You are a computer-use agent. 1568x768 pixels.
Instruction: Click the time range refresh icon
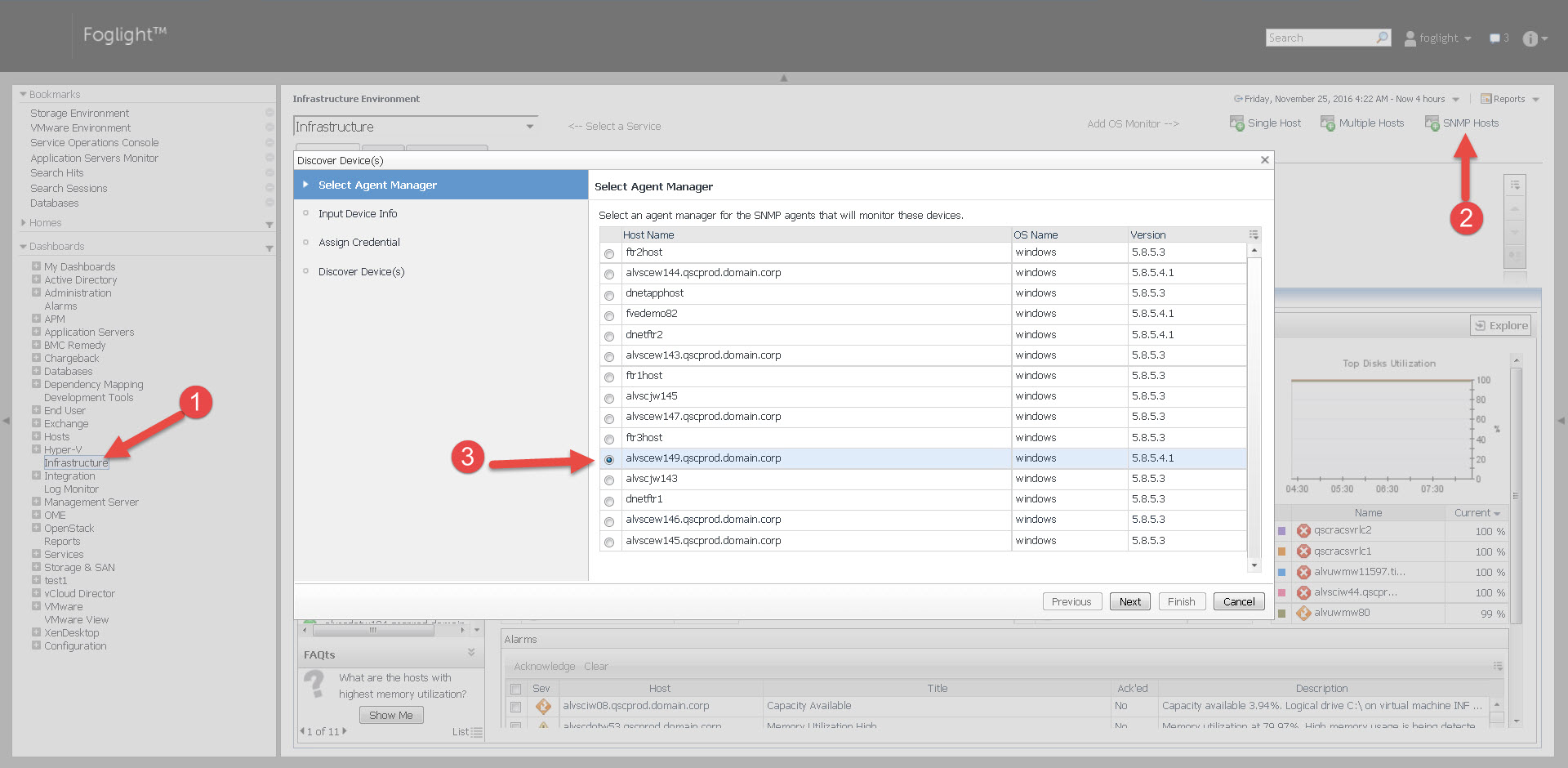(x=1238, y=99)
